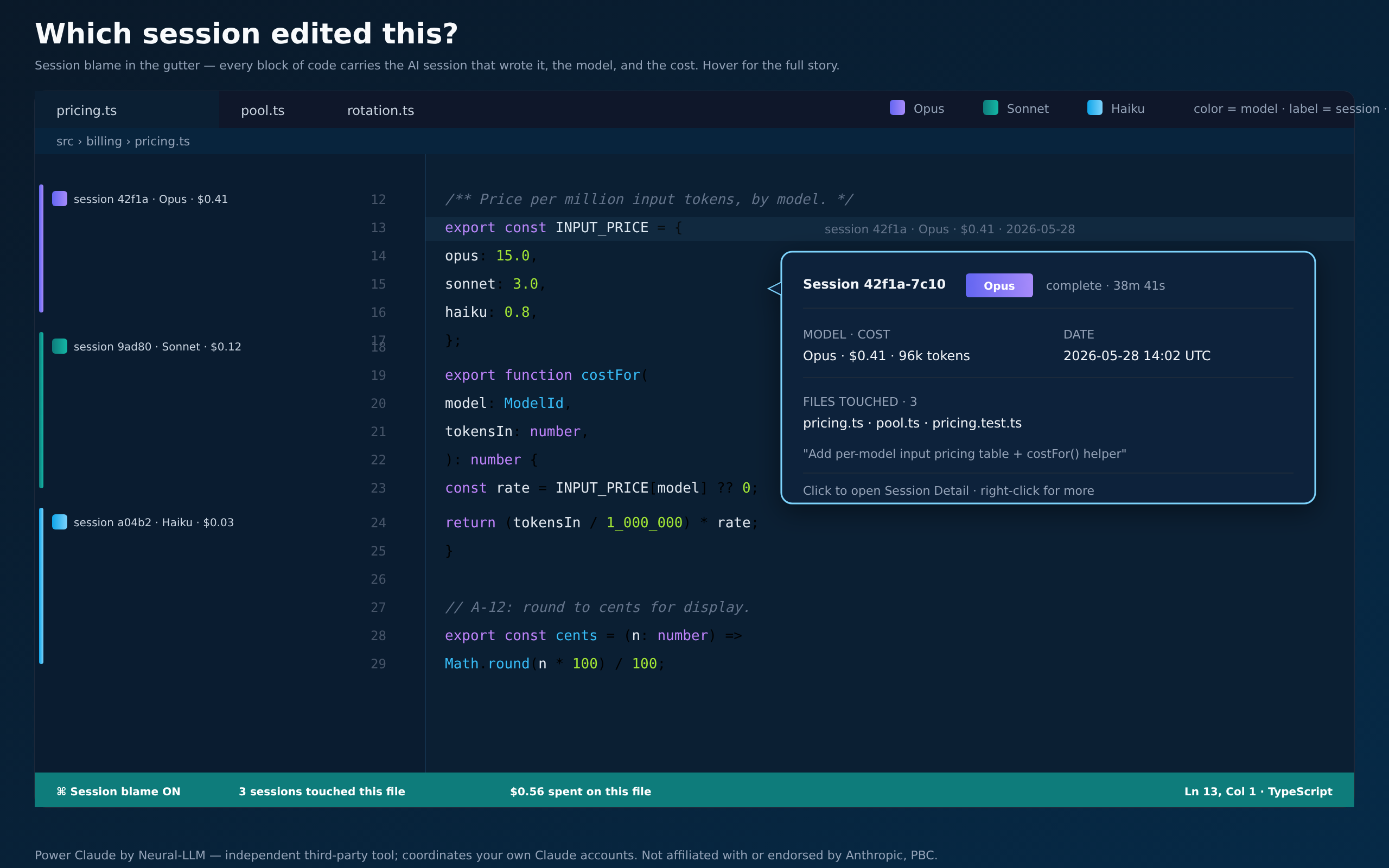Open gutter label 'session 9ad80 · Sonnet · $0.12'

point(157,347)
